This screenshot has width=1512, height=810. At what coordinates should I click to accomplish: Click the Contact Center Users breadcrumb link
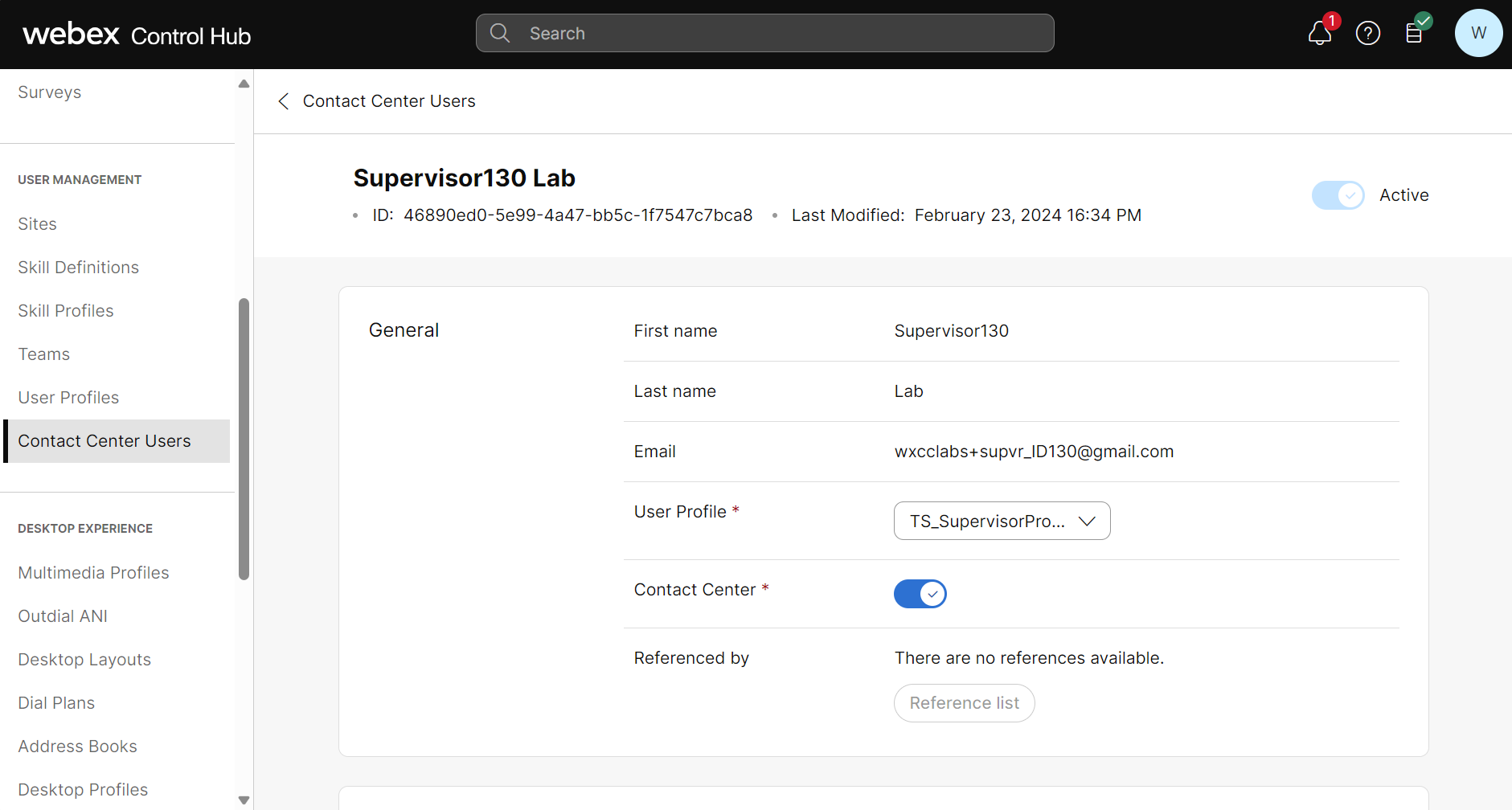point(389,101)
